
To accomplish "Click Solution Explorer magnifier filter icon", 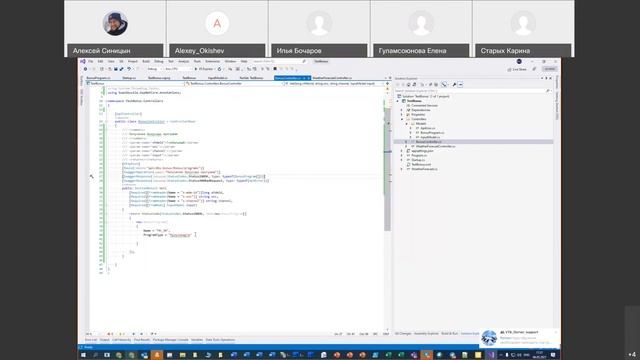I will (444, 84).
